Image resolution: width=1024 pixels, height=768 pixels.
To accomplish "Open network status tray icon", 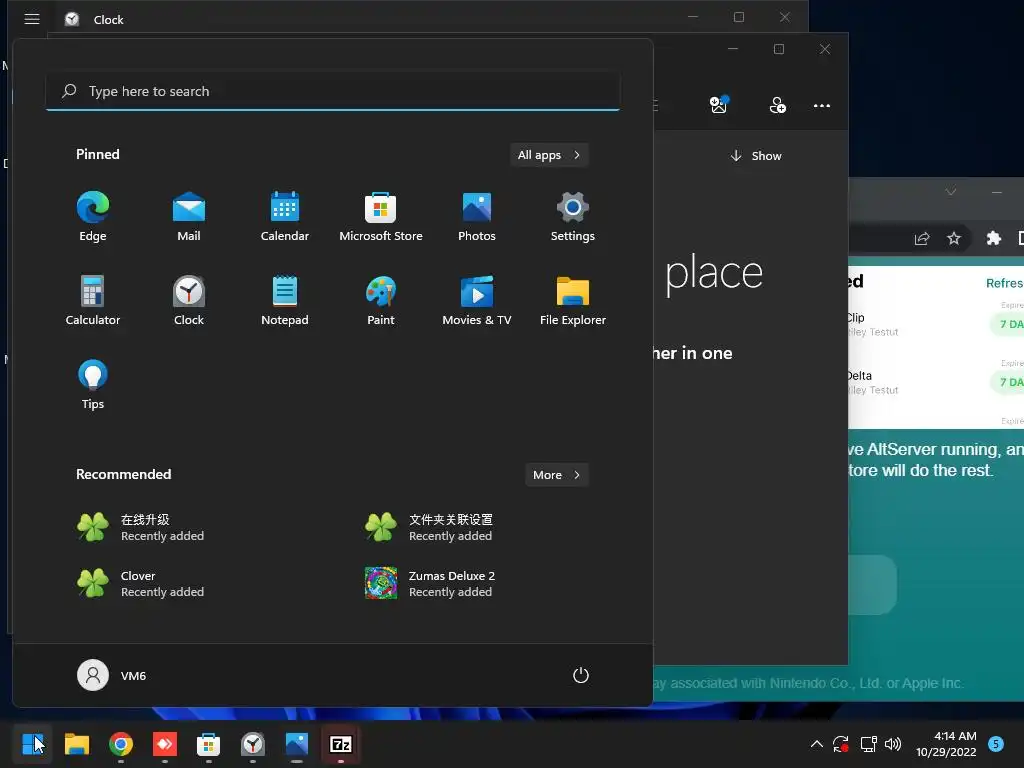I will click(868, 744).
